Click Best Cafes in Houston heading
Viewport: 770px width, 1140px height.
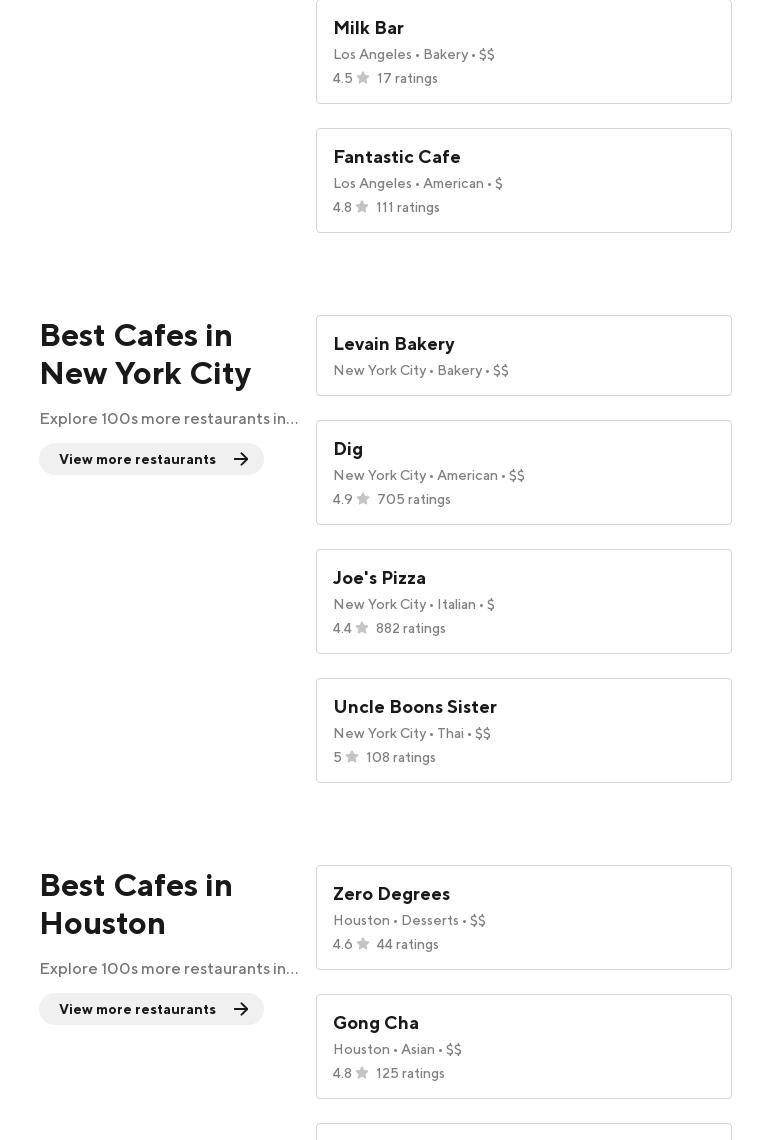coord(136,904)
